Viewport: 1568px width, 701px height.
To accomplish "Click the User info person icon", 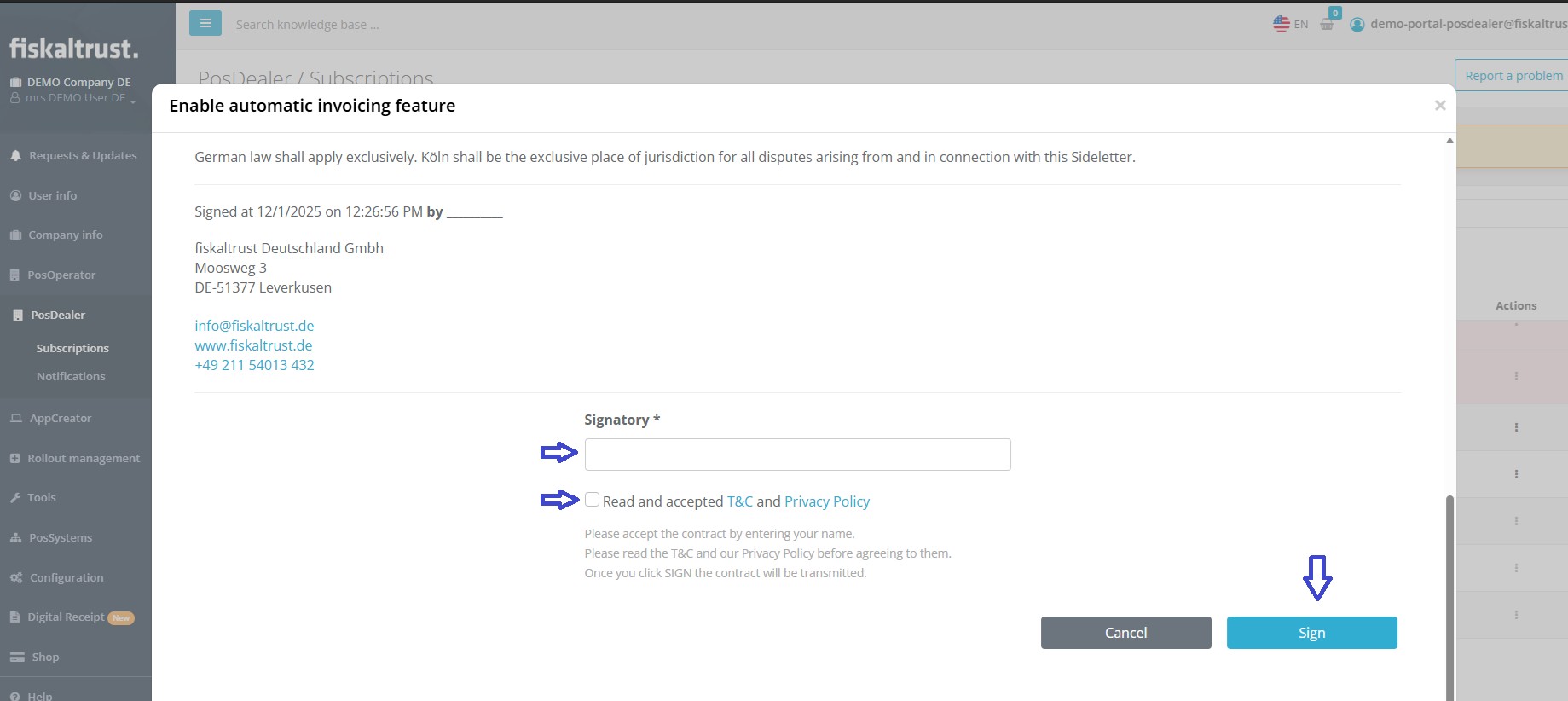I will coord(15,195).
